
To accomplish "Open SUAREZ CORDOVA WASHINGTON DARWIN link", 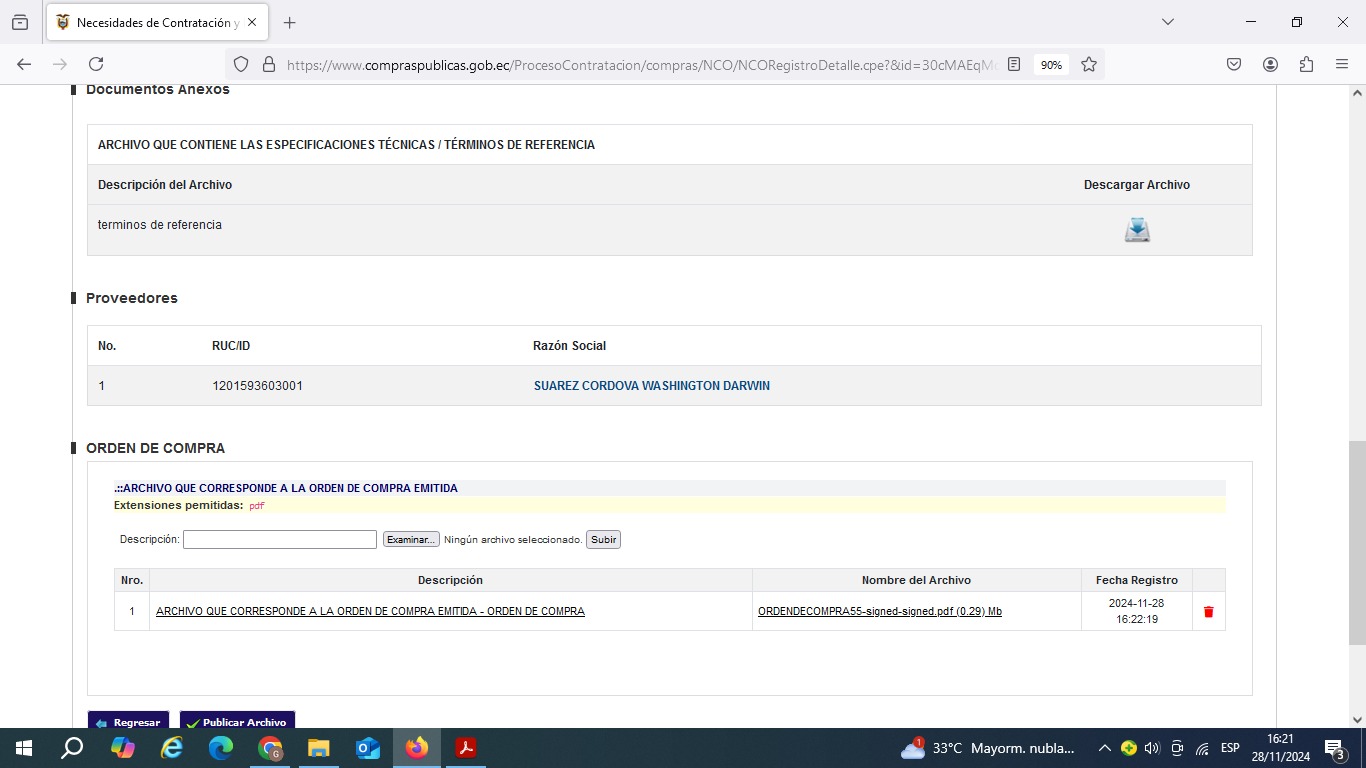I will coord(651,386).
